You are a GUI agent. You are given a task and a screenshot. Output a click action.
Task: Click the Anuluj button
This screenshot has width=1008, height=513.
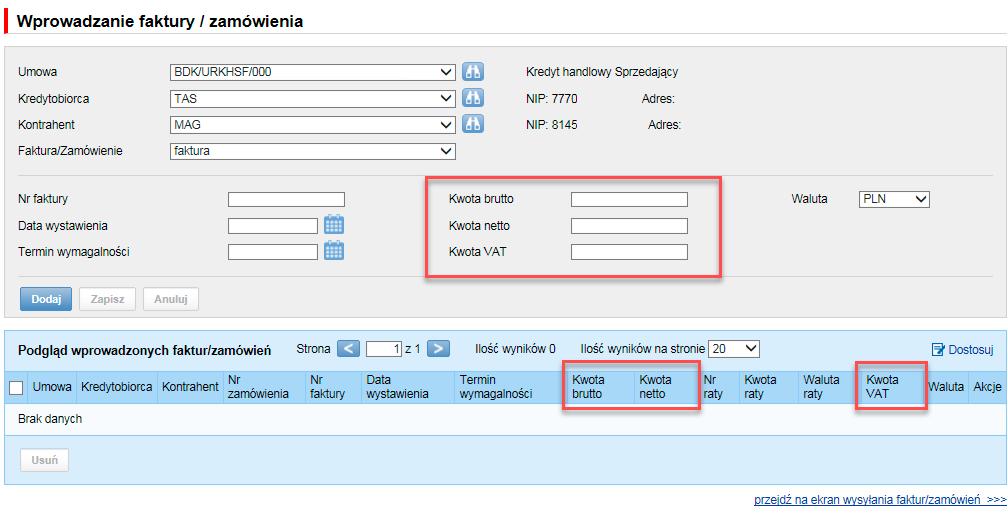(170, 299)
